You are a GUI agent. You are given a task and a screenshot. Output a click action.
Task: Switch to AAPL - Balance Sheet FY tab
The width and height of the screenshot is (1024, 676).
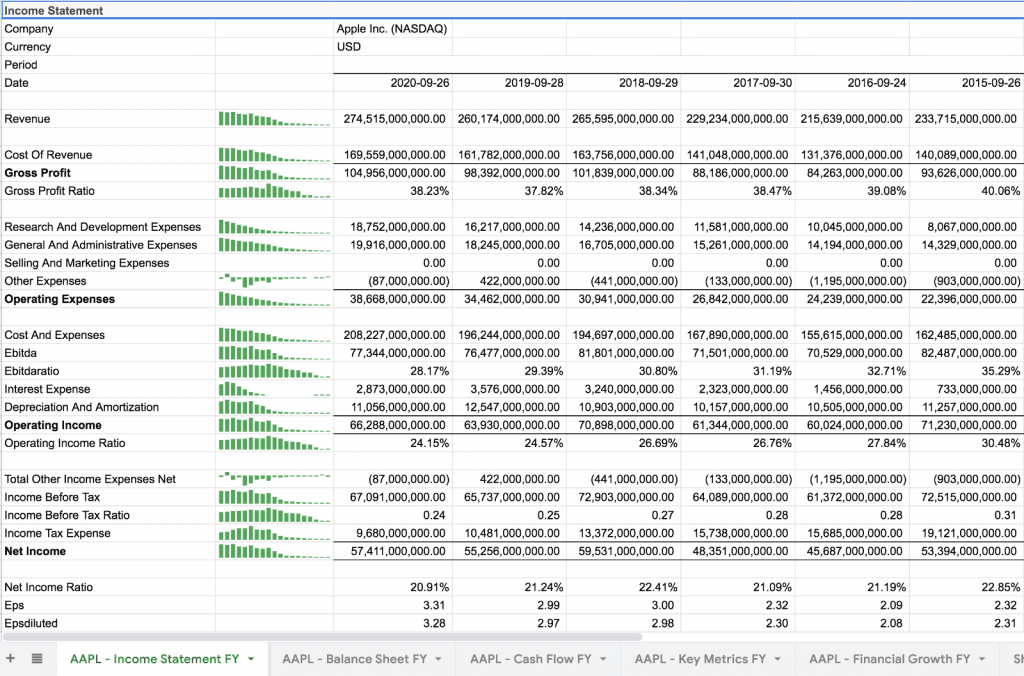[354, 659]
